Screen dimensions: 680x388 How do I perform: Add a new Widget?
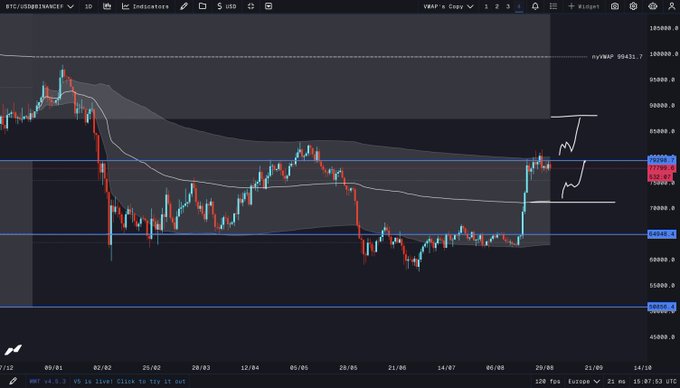pyautogui.click(x=584, y=7)
